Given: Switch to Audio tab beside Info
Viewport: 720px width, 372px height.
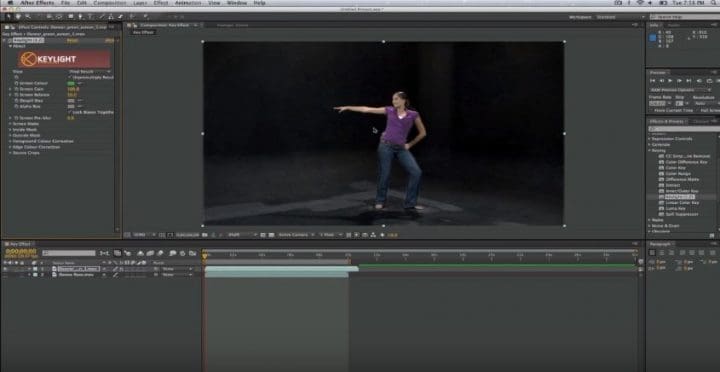Looking at the screenshot, I should tap(674, 25).
